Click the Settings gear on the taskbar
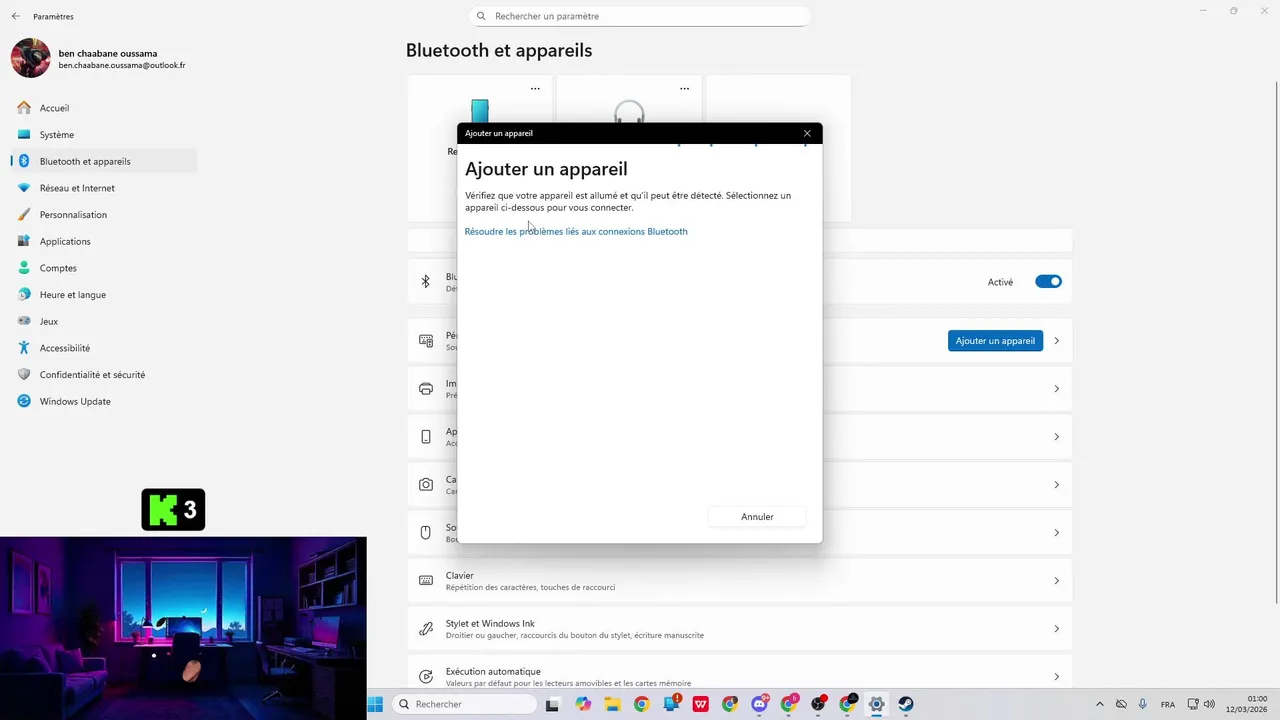This screenshot has width=1280, height=720. pos(876,704)
